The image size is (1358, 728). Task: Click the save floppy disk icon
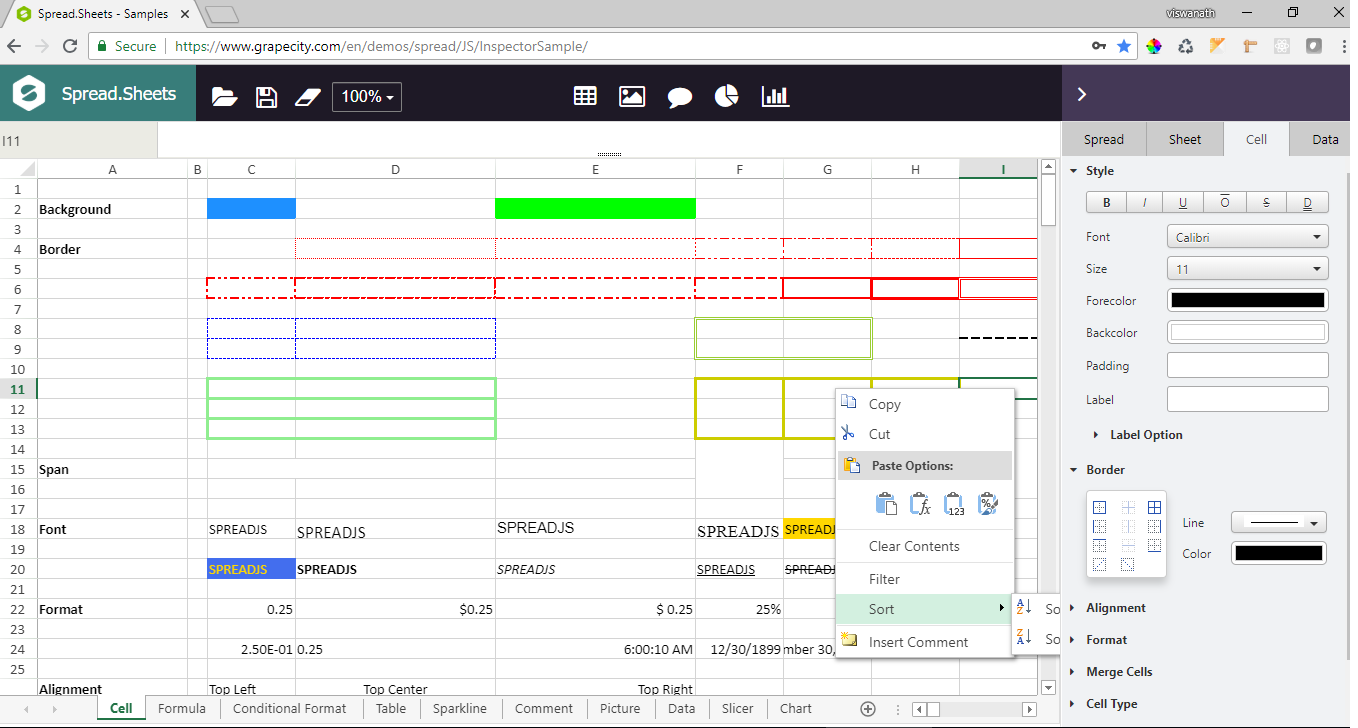pos(266,96)
